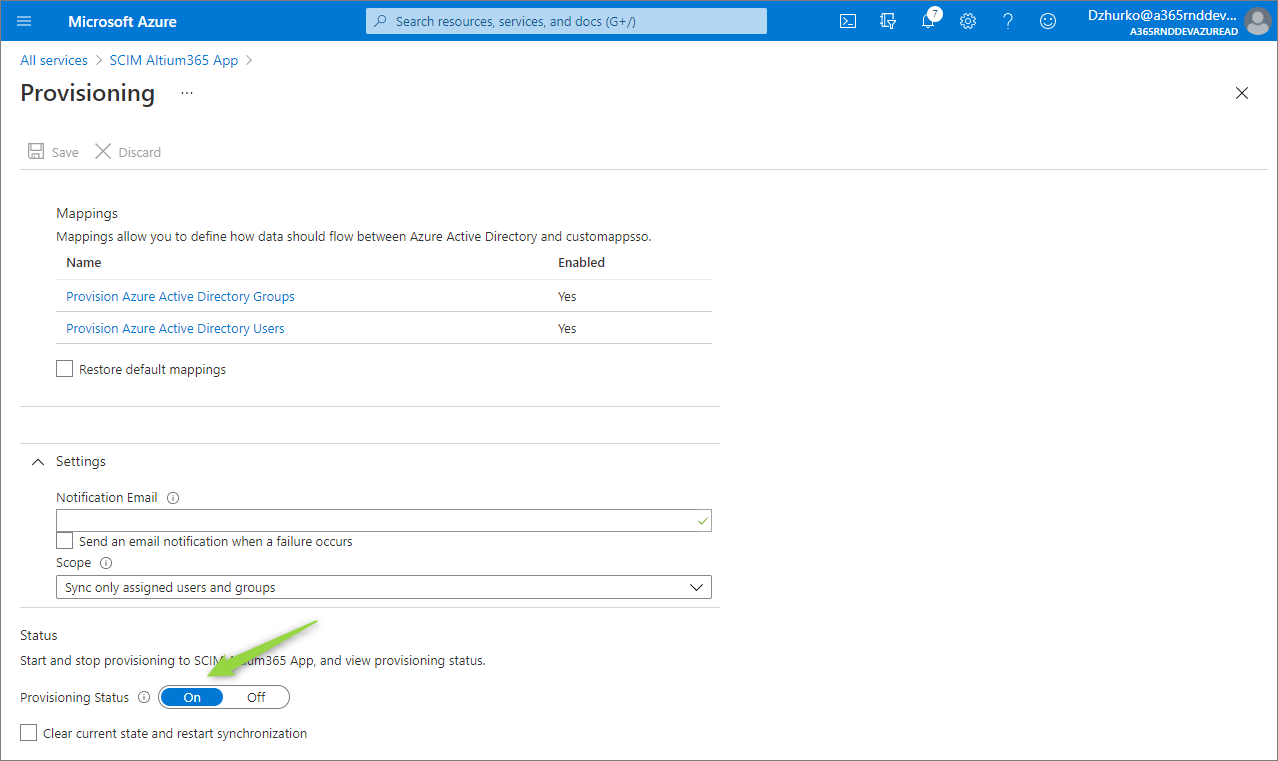Open Provision Azure Active Directory Groups mapping
Screen dimensions: 1278x761
pos(180,297)
